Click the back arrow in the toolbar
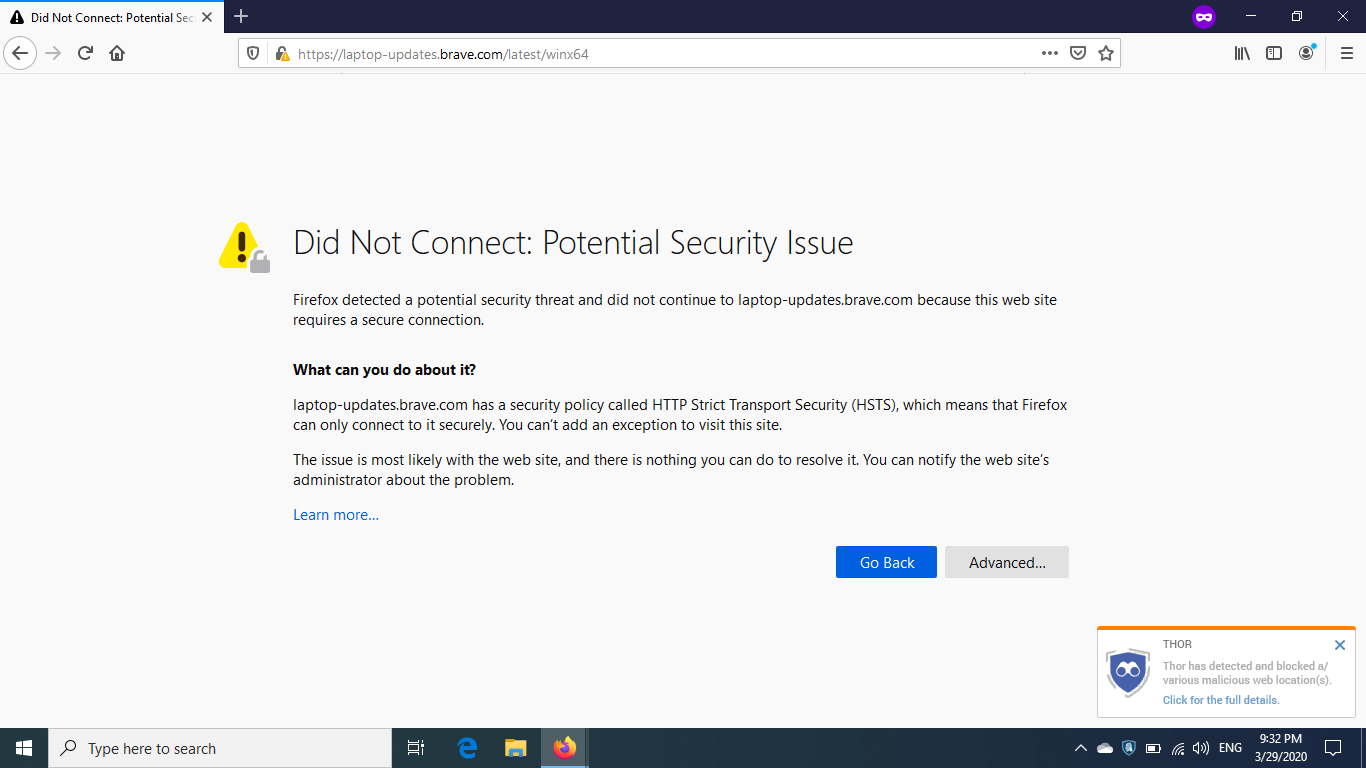Viewport: 1366px width, 768px height. pyautogui.click(x=20, y=54)
